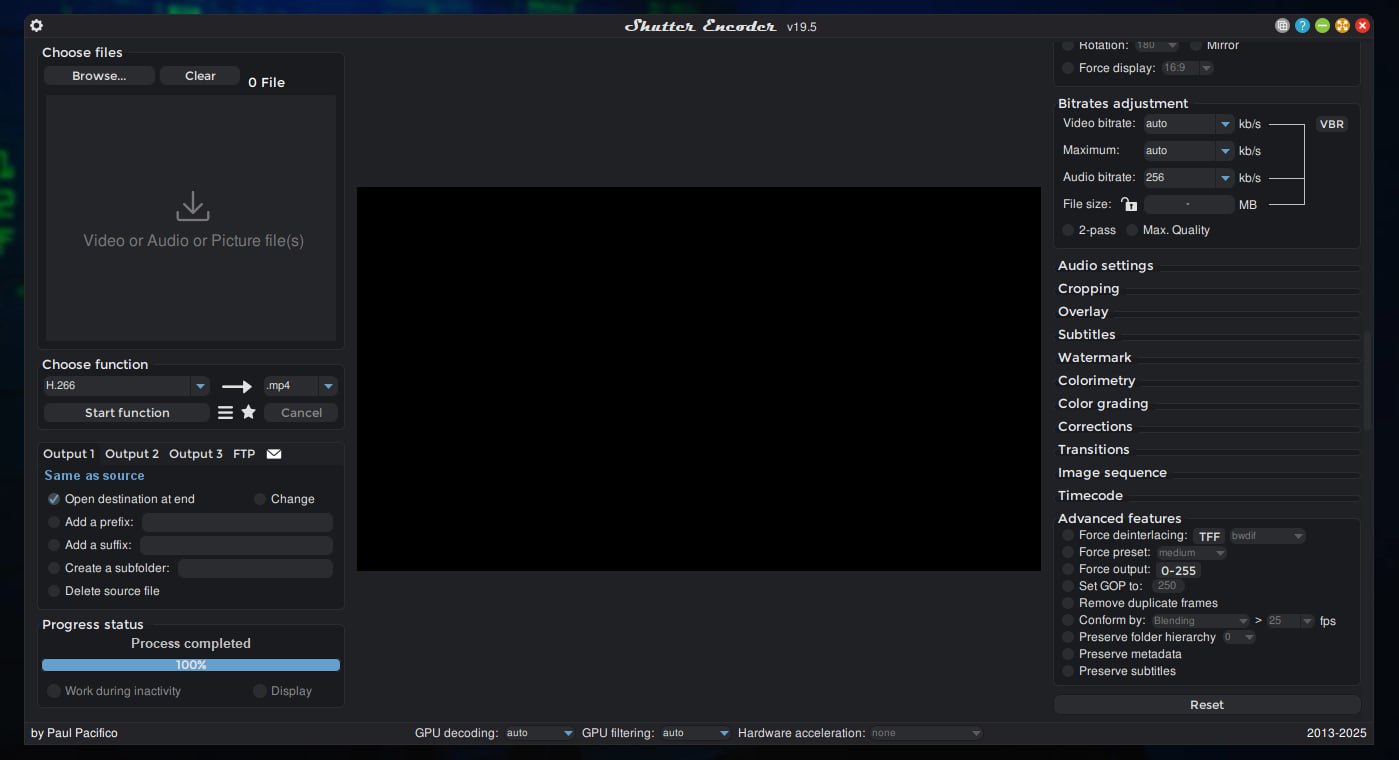This screenshot has width=1399, height=760.
Task: Open the render queue hamburger icon
Action: point(225,412)
